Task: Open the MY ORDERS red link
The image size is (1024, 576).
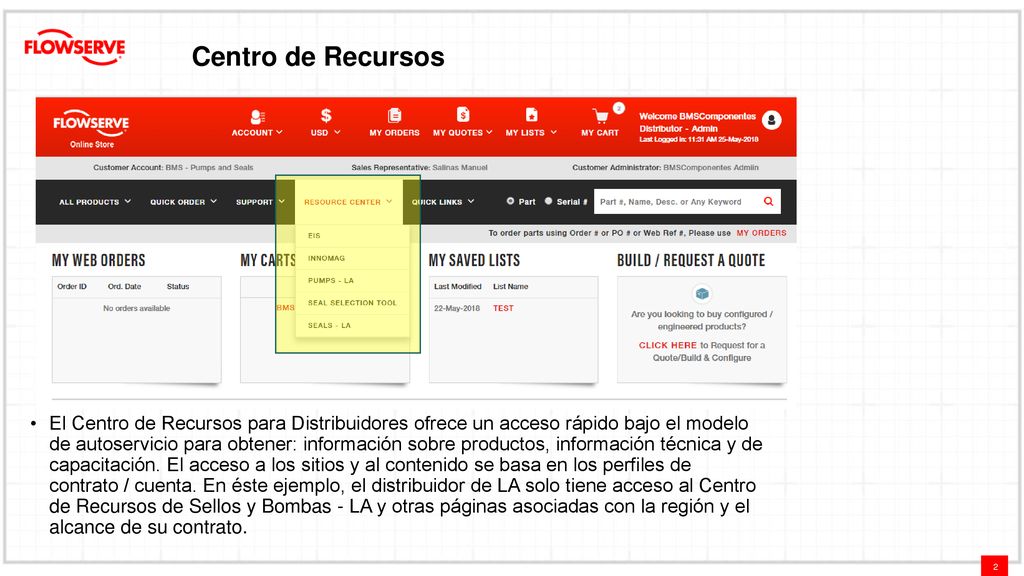Action: pyautogui.click(x=761, y=232)
